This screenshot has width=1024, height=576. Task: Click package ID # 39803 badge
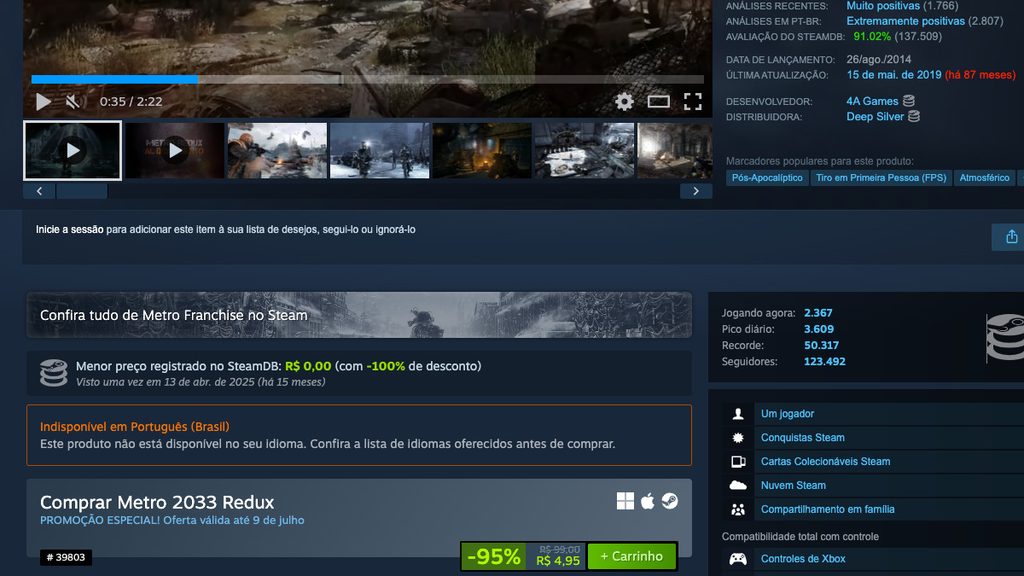[66, 557]
